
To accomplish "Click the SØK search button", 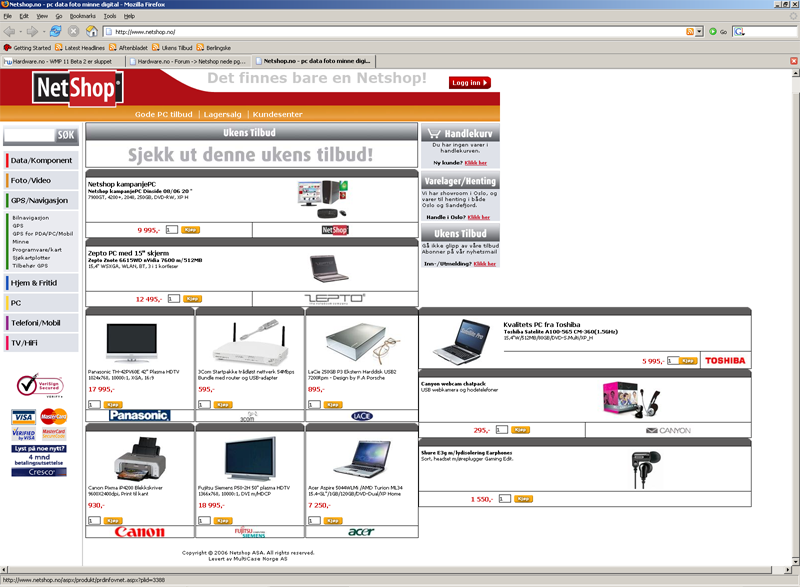I will point(66,135).
